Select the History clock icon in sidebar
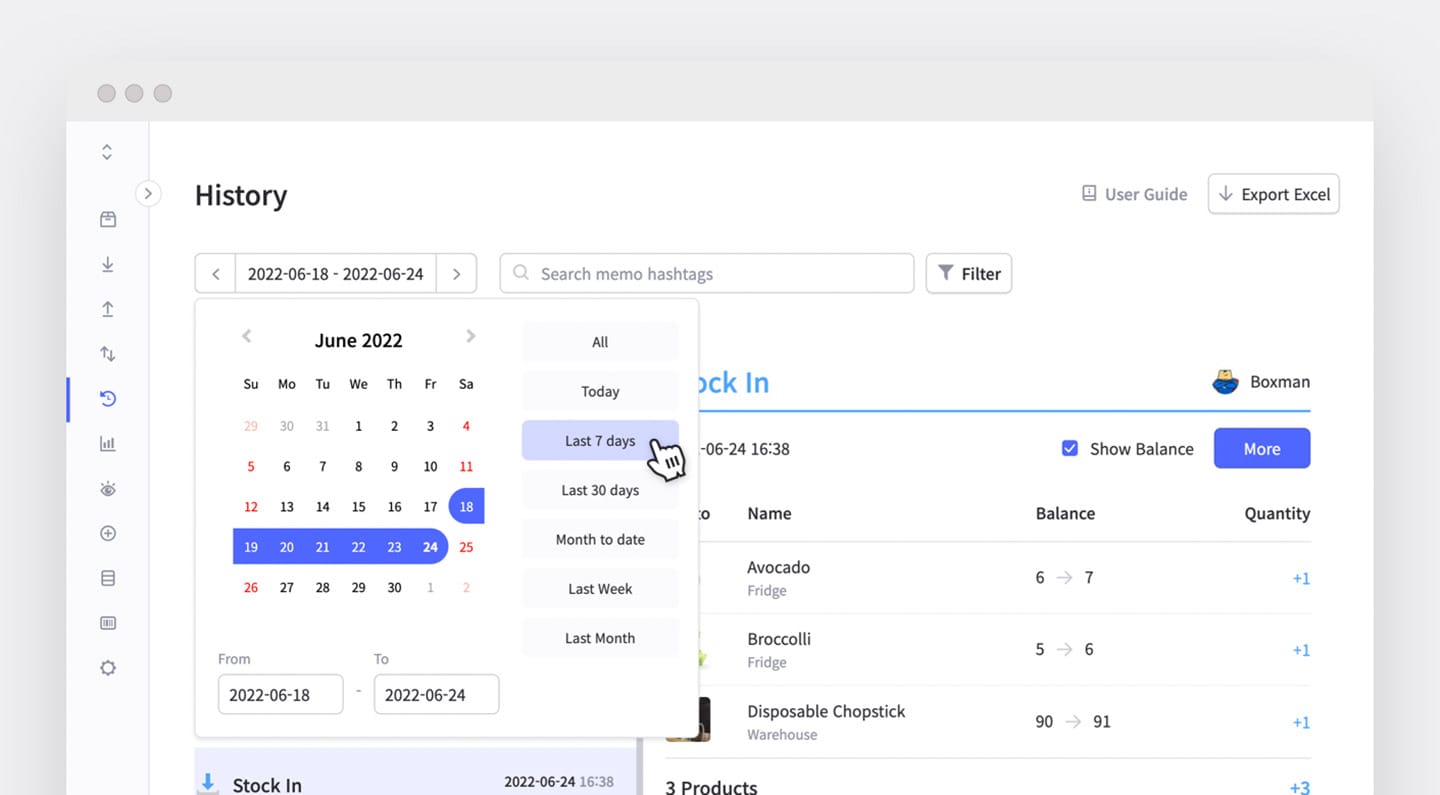The image size is (1440, 795). coord(107,398)
